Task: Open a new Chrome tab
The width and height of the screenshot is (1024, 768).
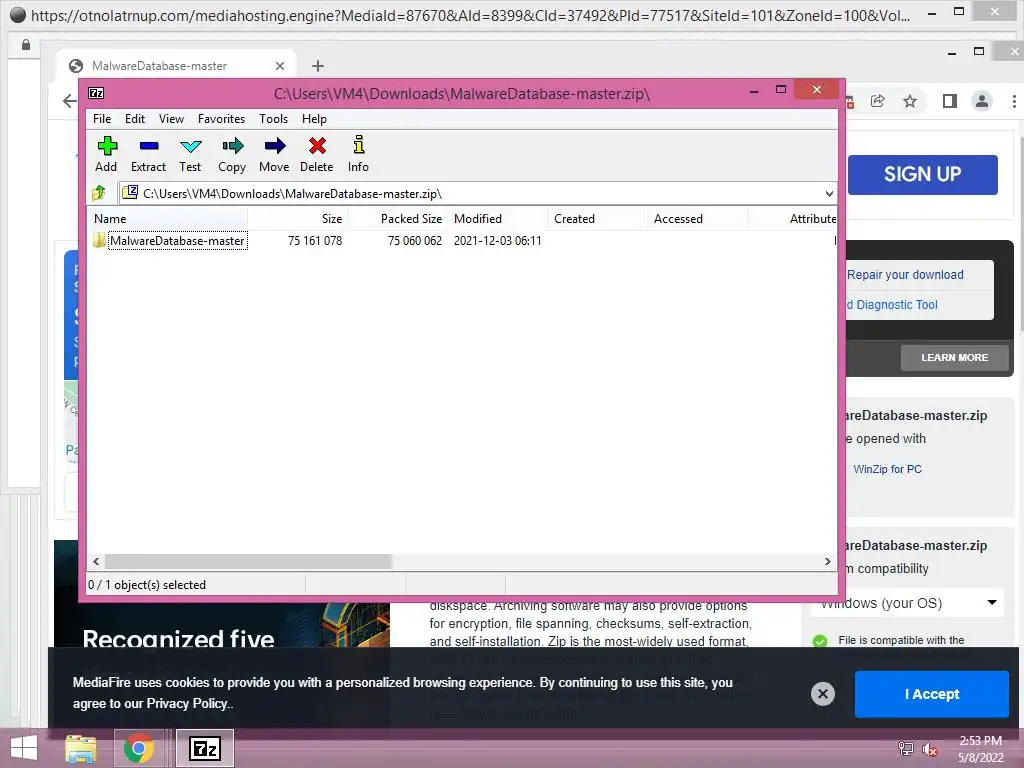Action: (317, 65)
